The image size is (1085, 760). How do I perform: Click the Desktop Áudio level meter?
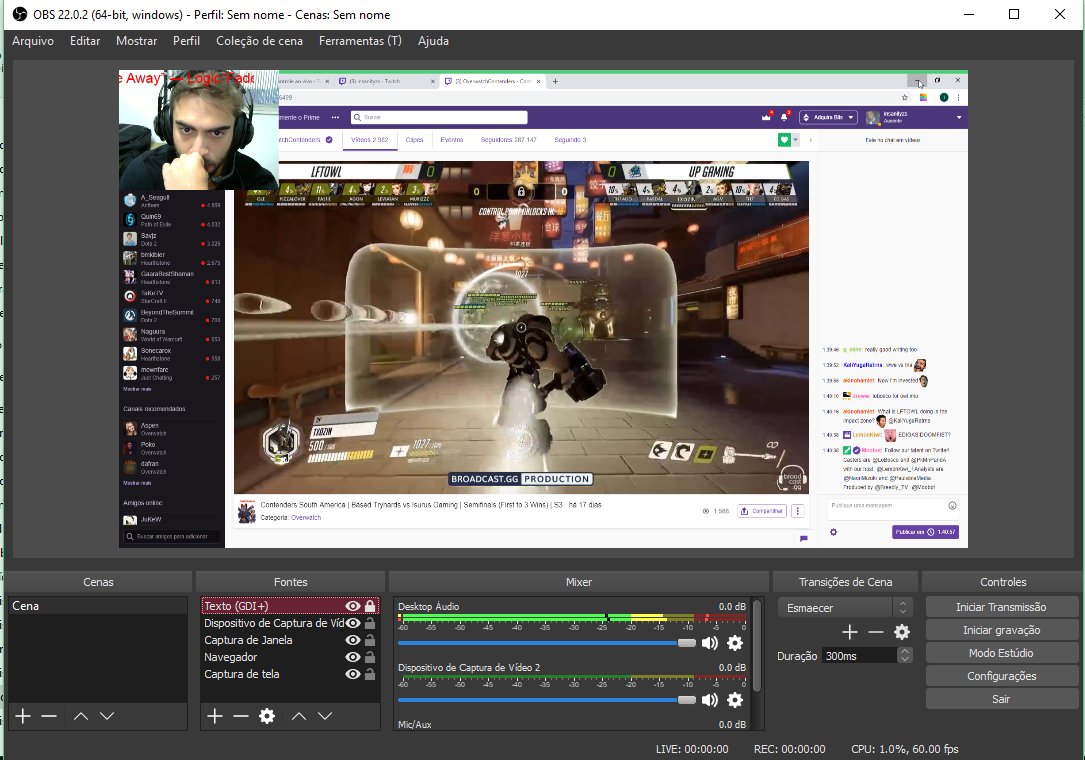click(x=572, y=617)
